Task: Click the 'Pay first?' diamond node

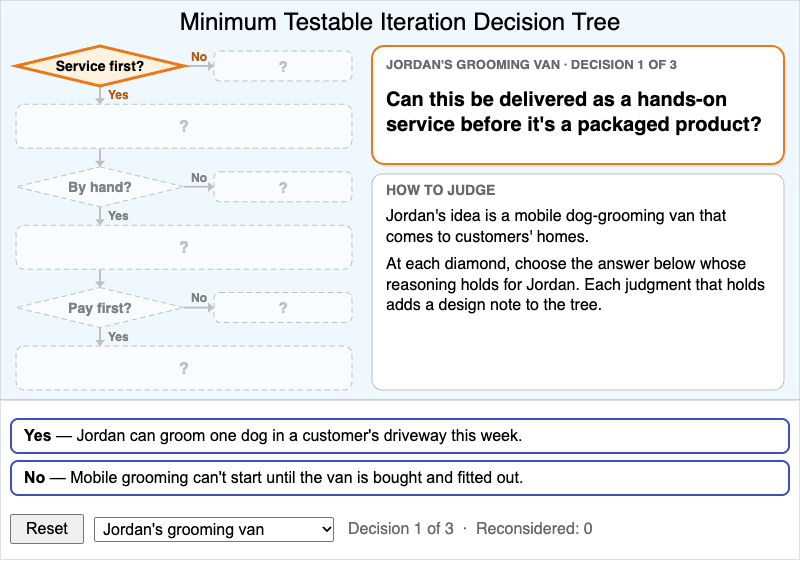Action: (x=99, y=308)
